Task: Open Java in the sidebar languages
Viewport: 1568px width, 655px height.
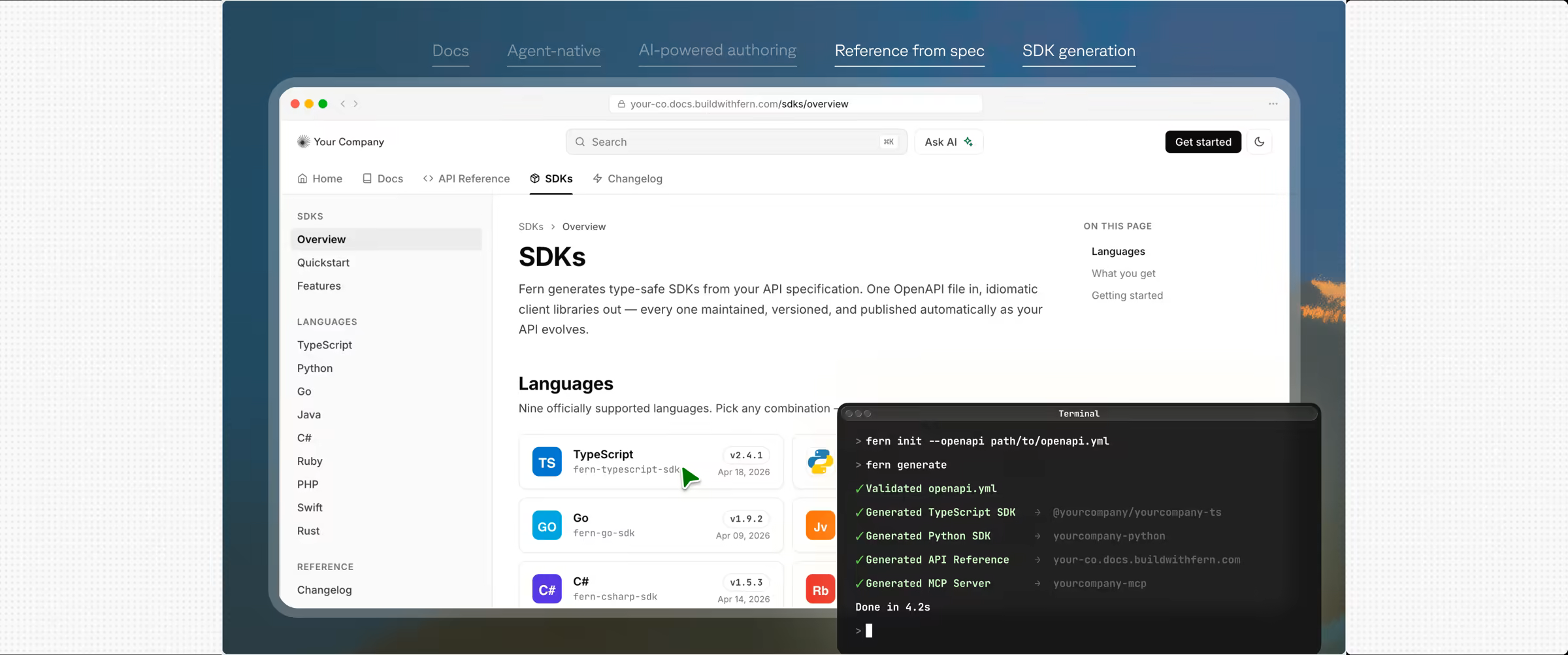Action: [309, 414]
